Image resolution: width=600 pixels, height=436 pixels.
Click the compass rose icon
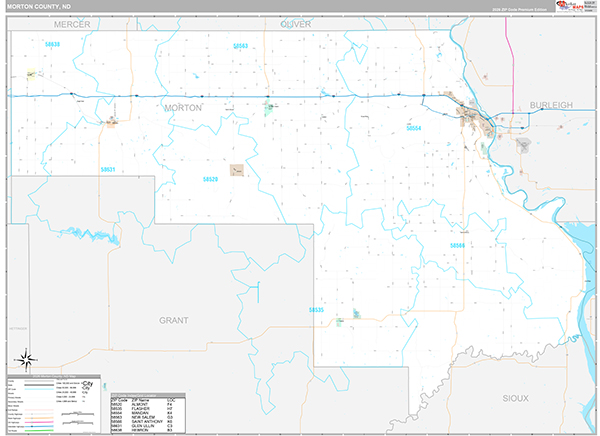[x=25, y=360]
